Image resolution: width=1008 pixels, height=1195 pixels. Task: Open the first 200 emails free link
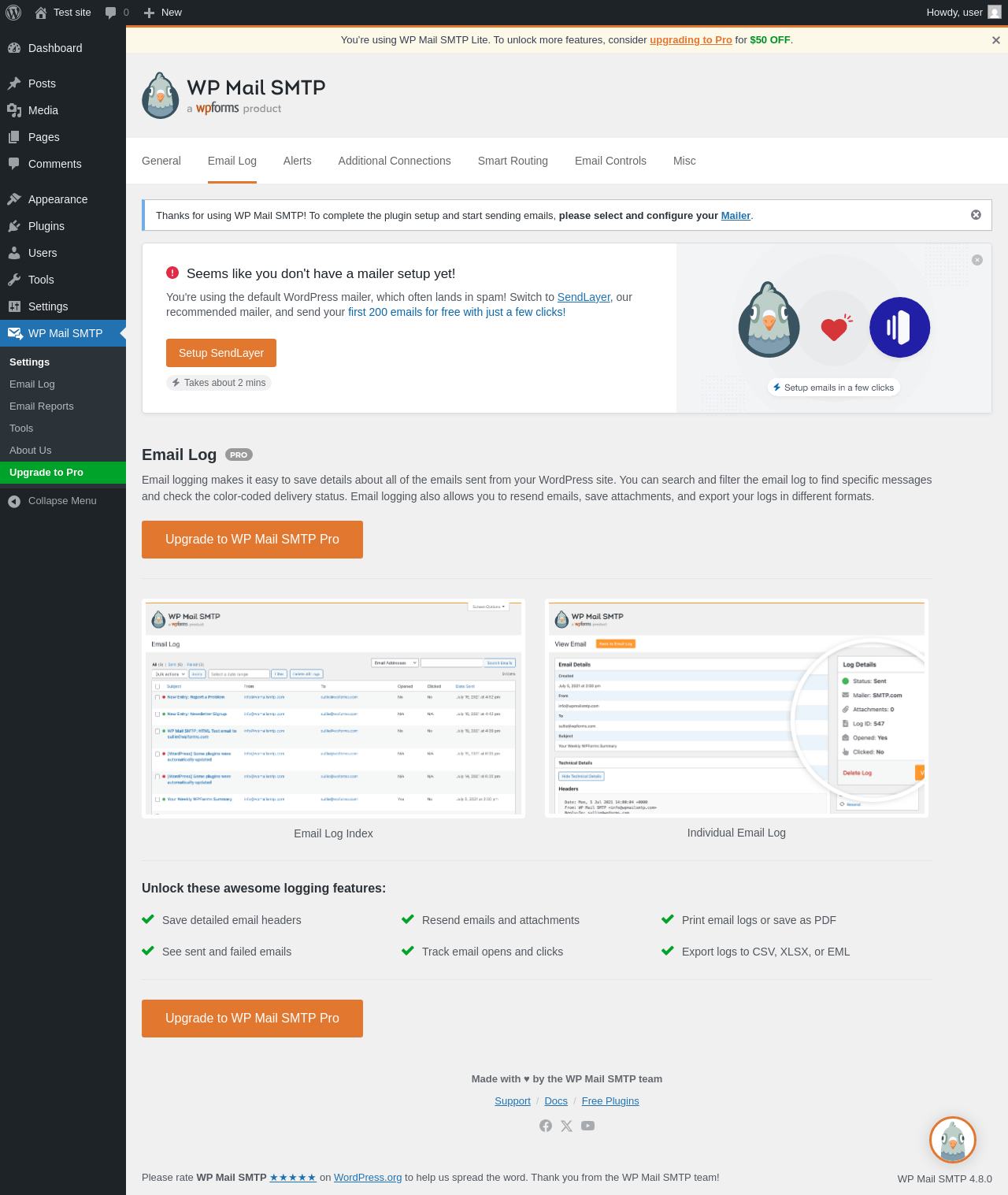457,312
